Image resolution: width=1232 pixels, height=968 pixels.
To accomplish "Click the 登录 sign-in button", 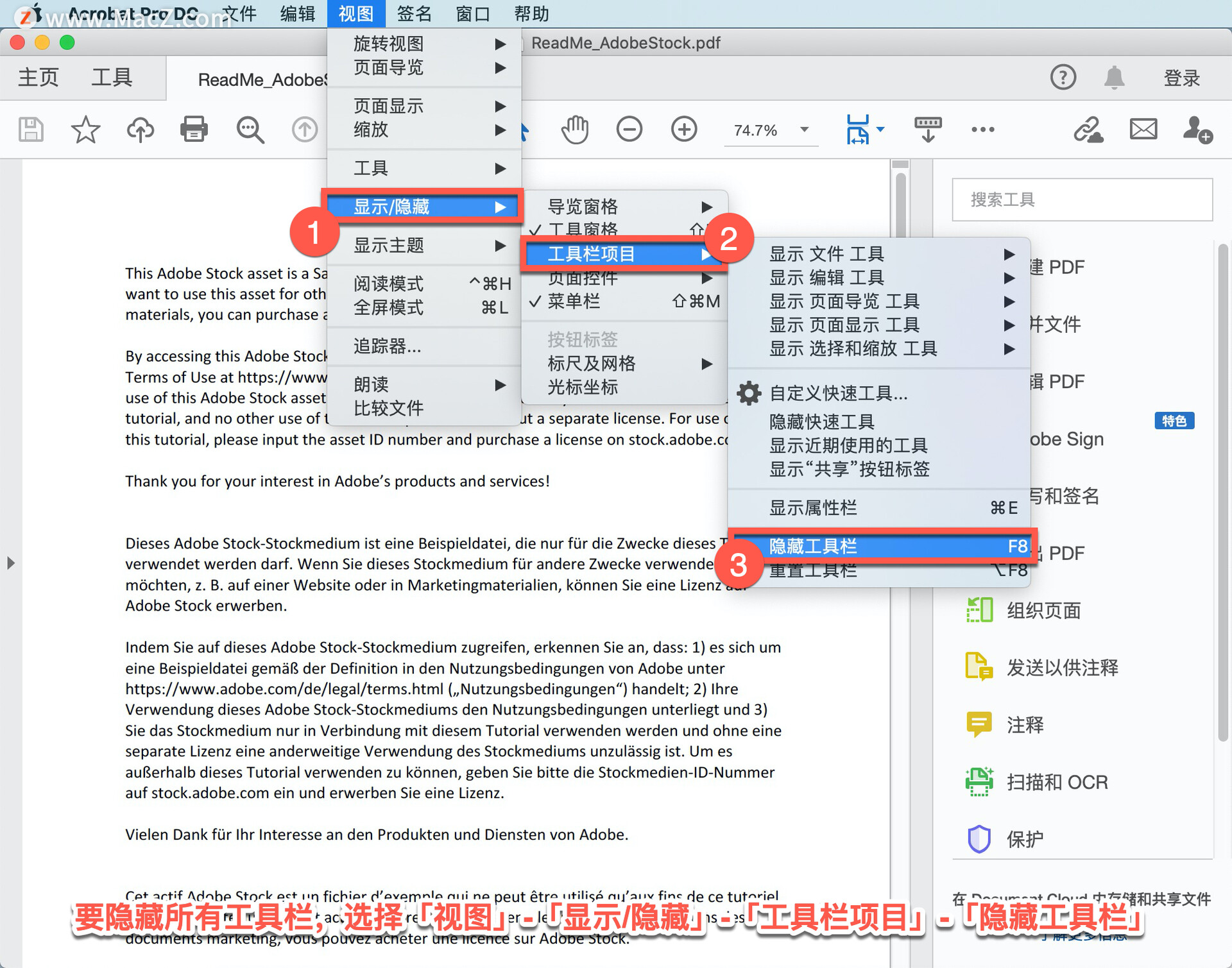I will (x=1181, y=78).
